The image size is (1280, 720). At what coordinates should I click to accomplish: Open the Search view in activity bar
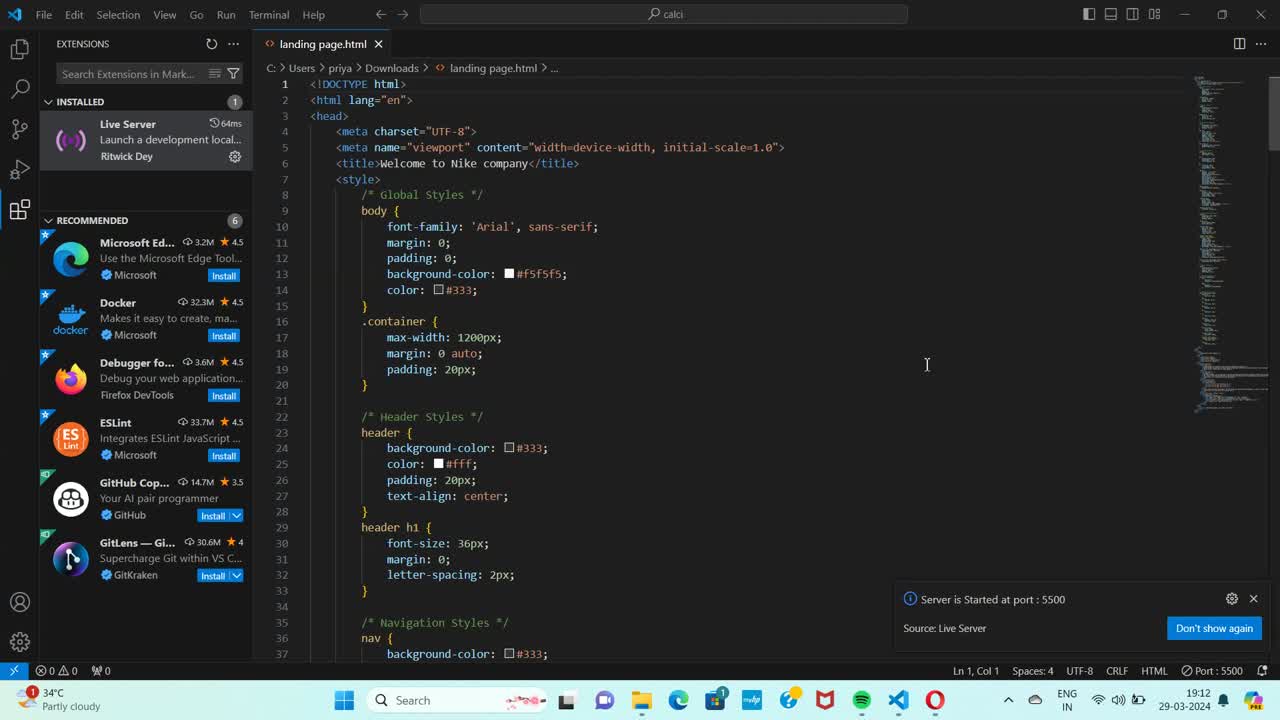coord(19,89)
